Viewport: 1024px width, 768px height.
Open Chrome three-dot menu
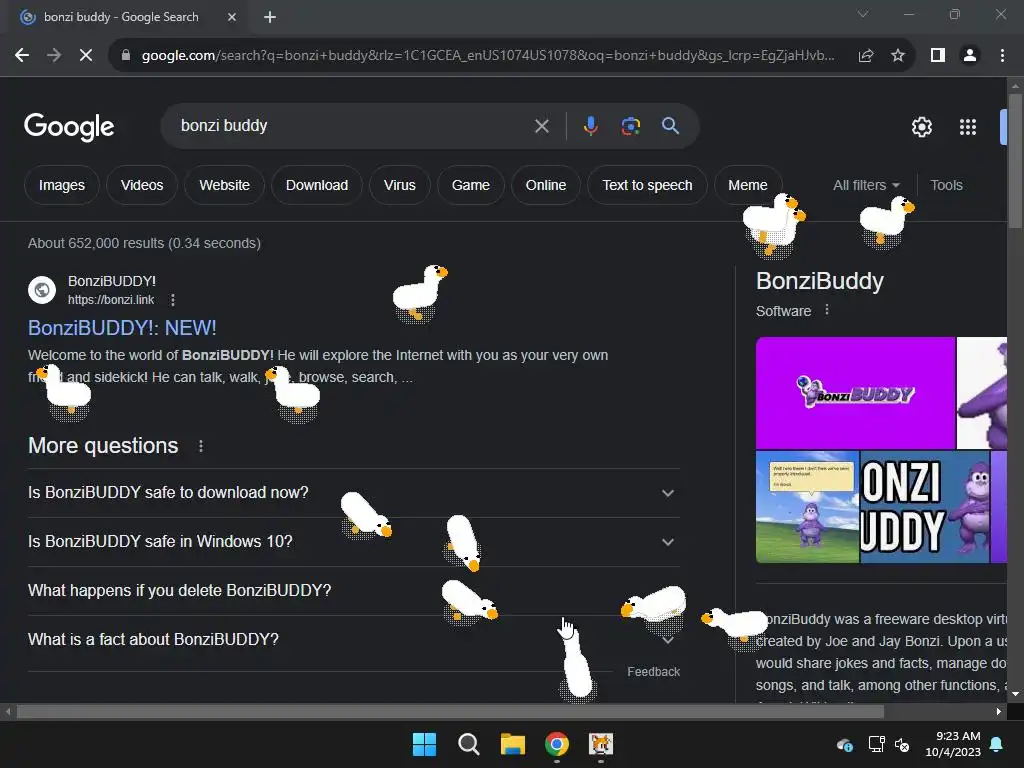[1002, 56]
